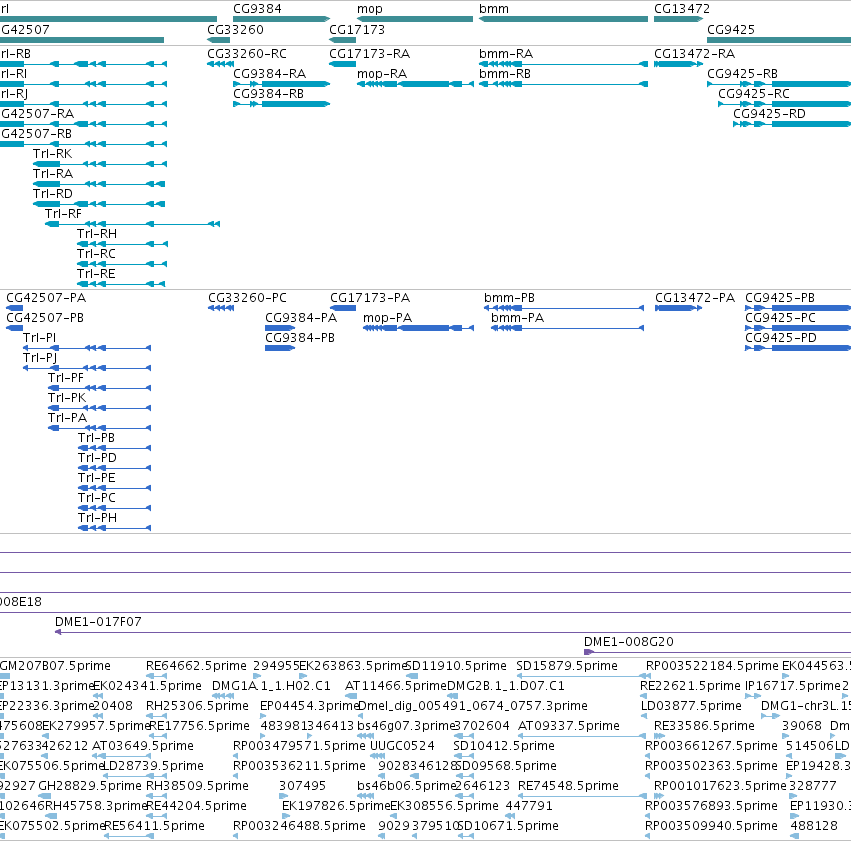Image resolution: width=851 pixels, height=841 pixels.
Task: Click transcript label CG9425-RC
Action: coord(754,94)
